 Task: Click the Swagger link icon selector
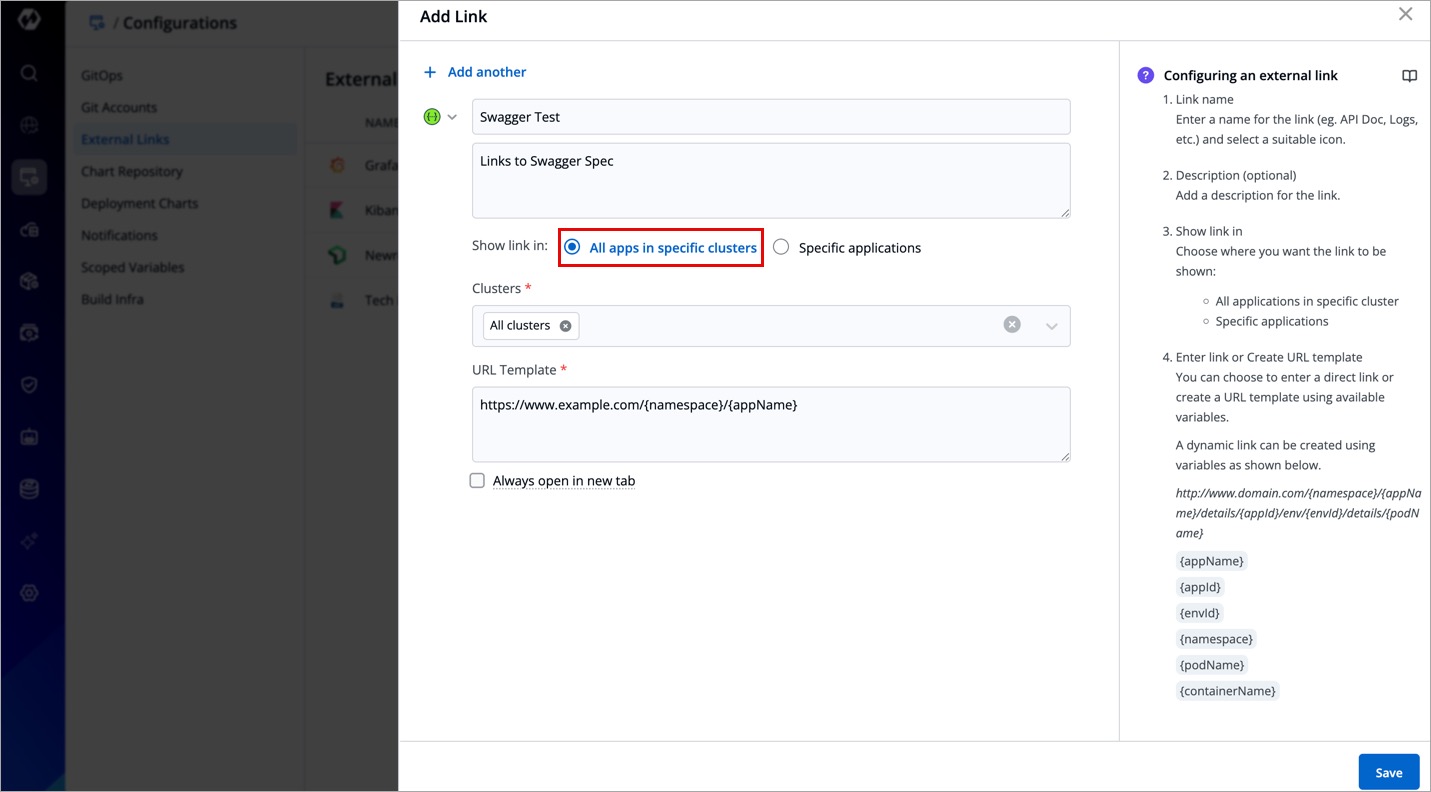432,117
